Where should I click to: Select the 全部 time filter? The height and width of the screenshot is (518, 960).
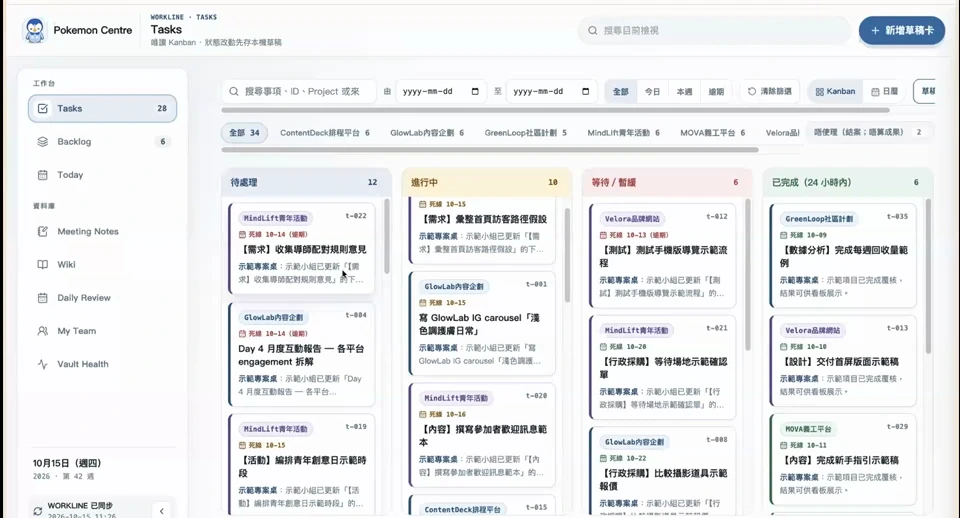[x=621, y=91]
